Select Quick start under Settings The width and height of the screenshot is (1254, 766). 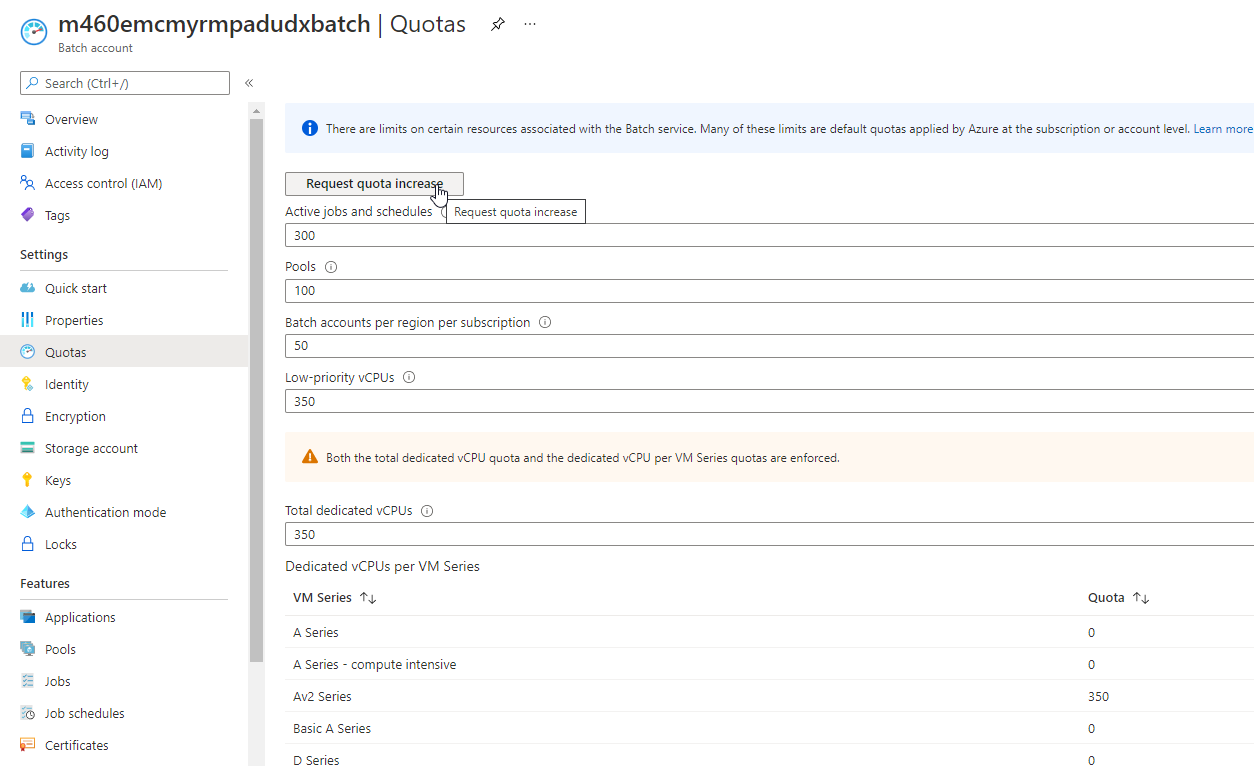(x=76, y=287)
